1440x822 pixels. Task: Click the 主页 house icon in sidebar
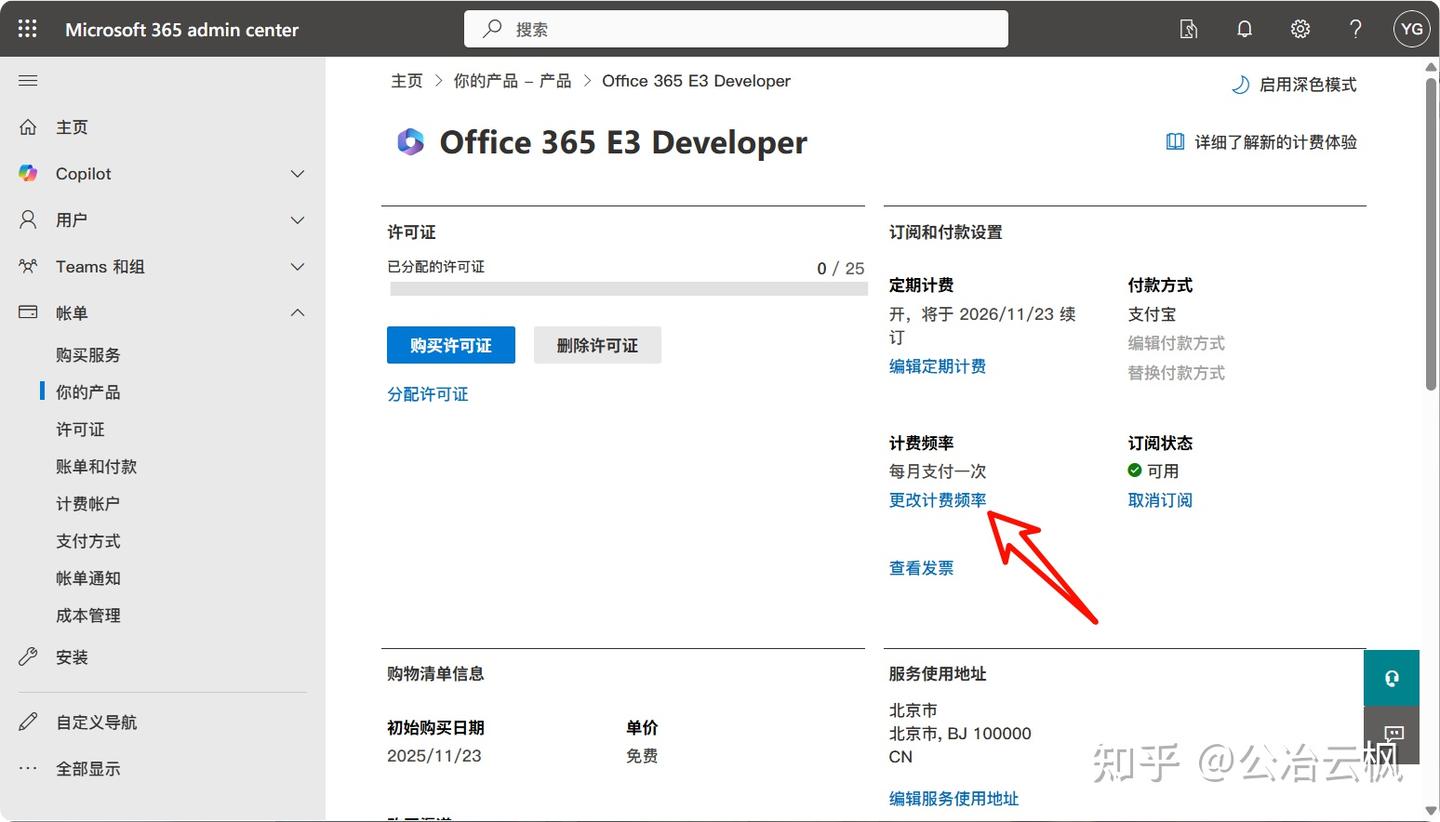[x=28, y=127]
